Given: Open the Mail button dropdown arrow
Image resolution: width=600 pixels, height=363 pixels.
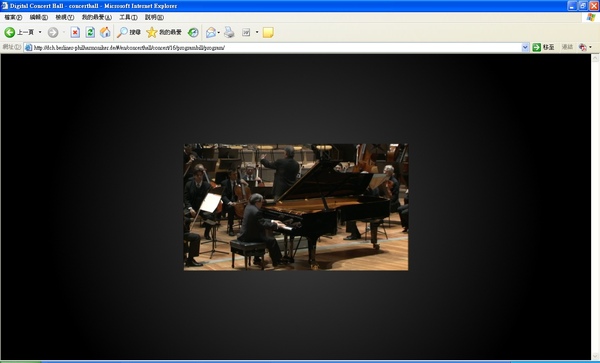Looking at the screenshot, I should point(218,33).
